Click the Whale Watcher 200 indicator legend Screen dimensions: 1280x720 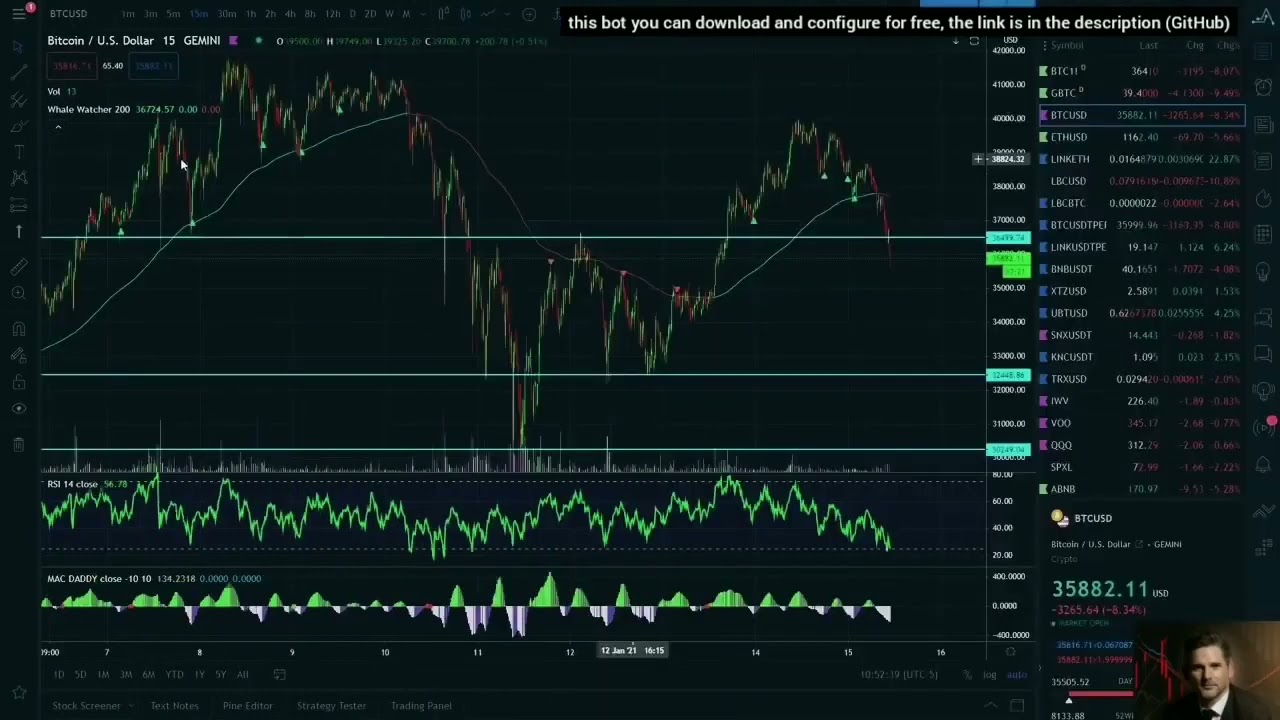(89, 109)
